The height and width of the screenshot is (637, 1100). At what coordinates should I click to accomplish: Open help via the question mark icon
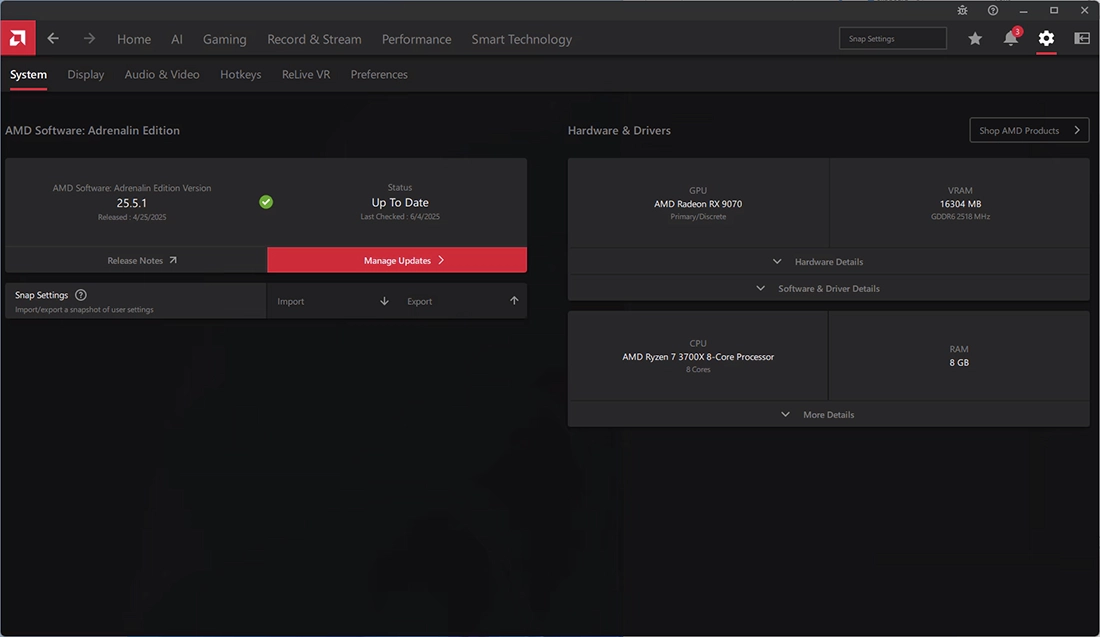[992, 10]
